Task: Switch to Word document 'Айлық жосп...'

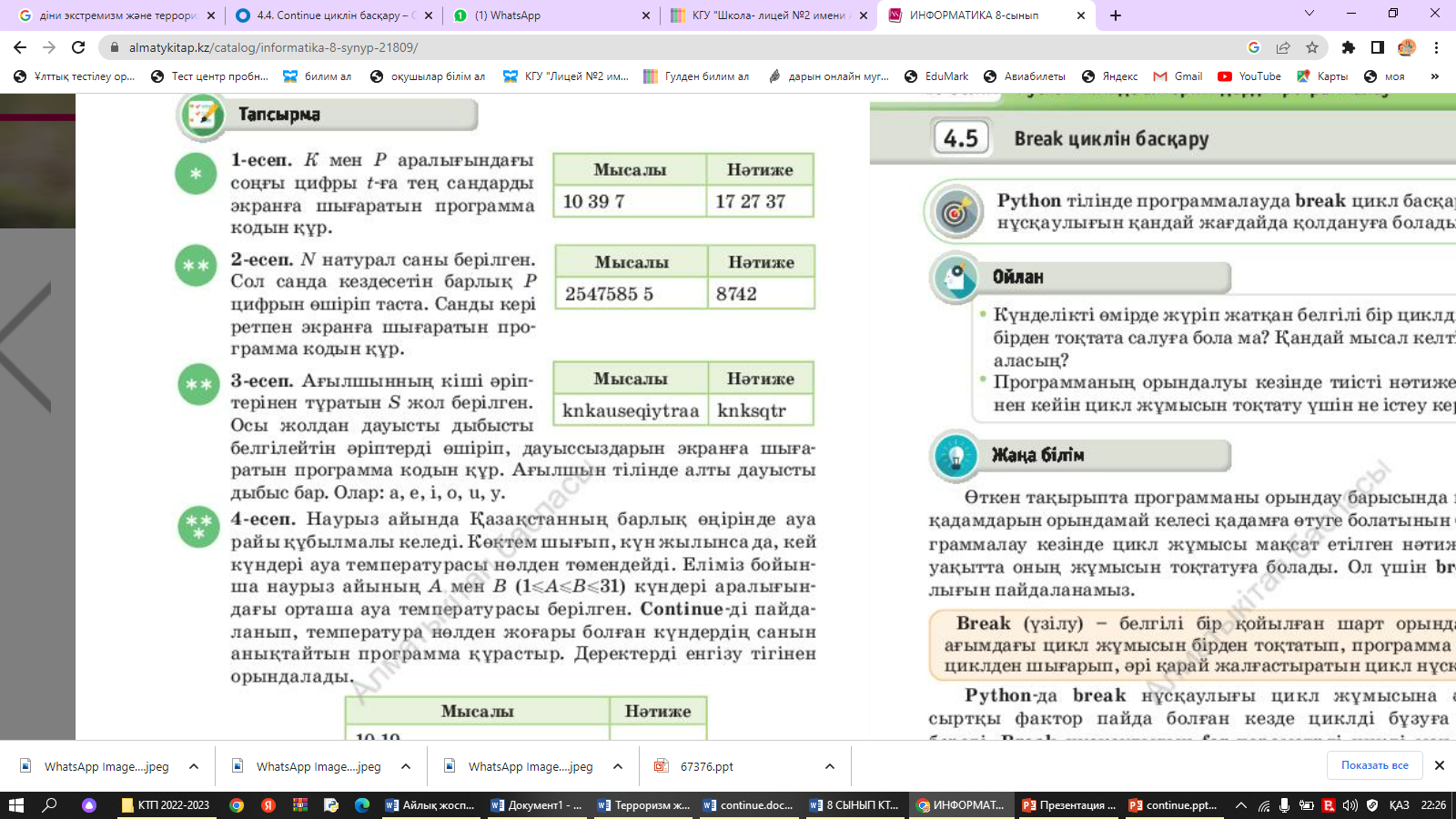Action: pos(430,805)
